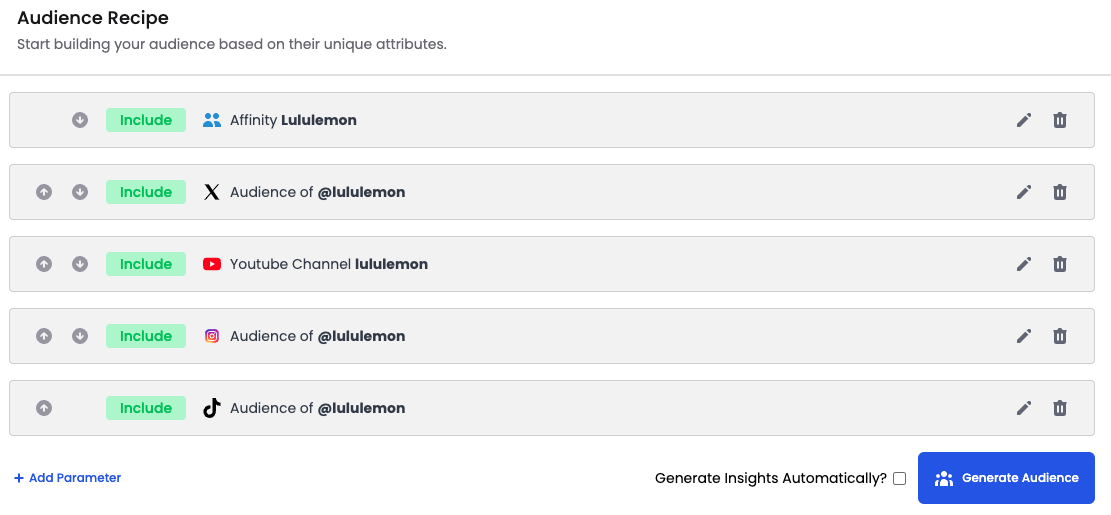Click the Add Parameter link
The image size is (1111, 515).
pos(68,478)
